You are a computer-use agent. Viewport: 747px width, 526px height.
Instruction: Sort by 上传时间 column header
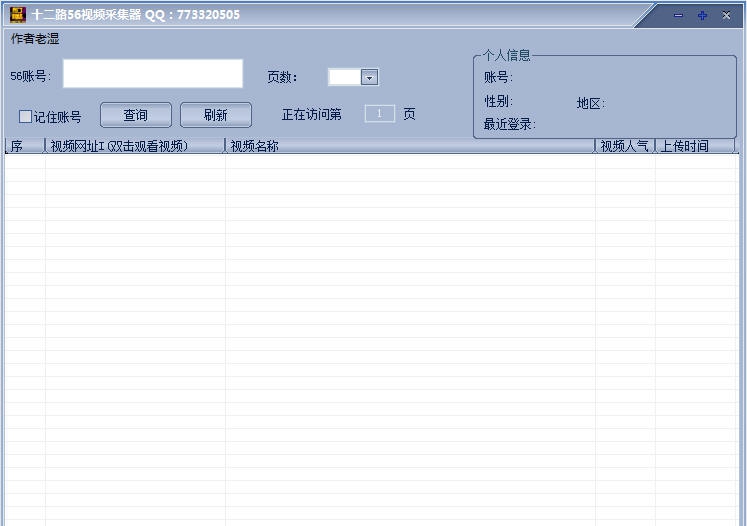click(x=695, y=146)
